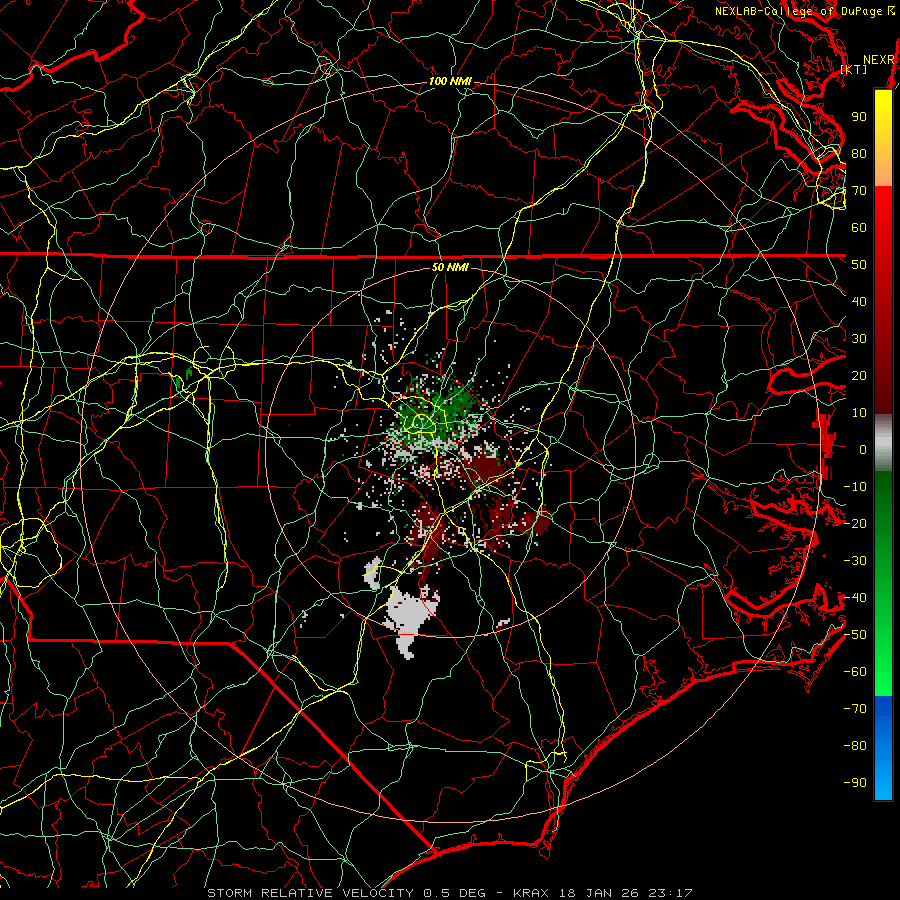Click the -70 value on velocity scale

(855, 709)
